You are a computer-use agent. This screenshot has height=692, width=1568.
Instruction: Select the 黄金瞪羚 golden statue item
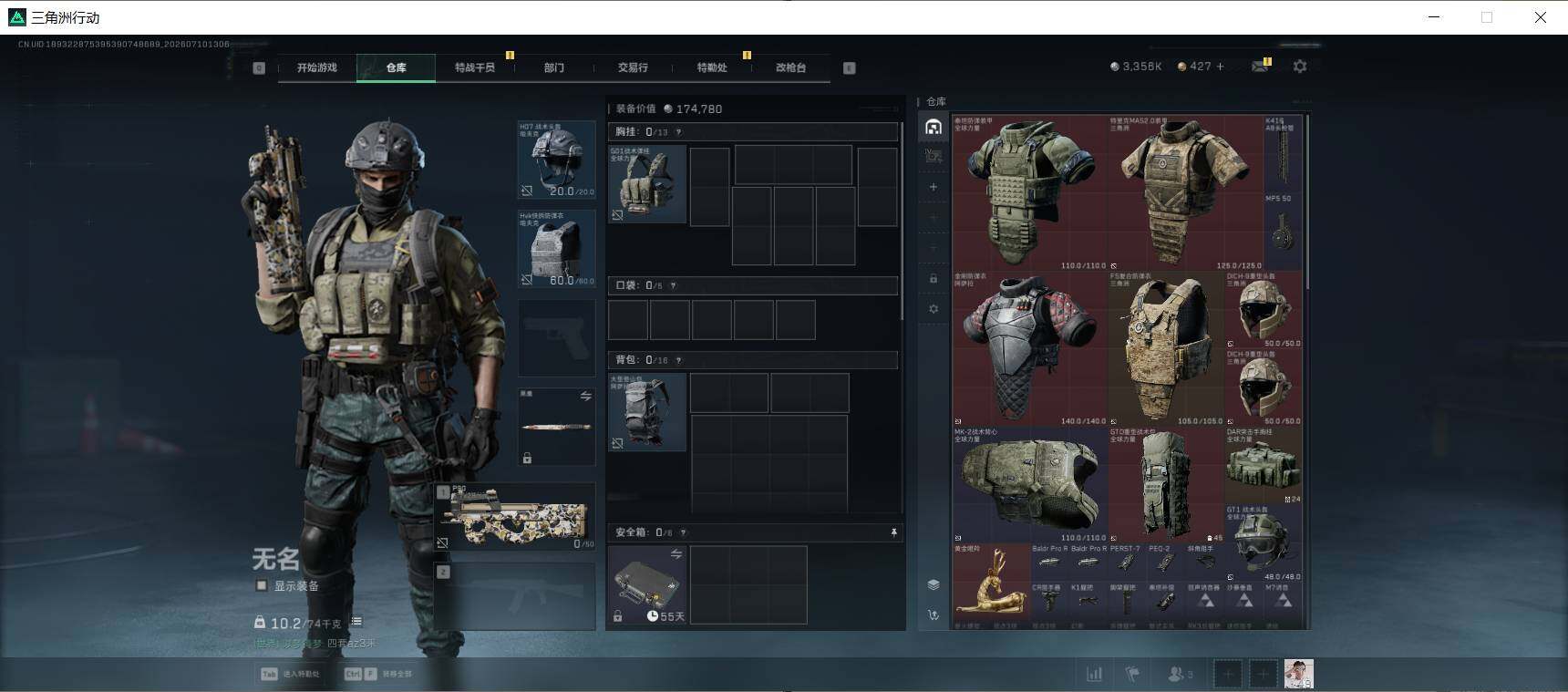(x=991, y=582)
